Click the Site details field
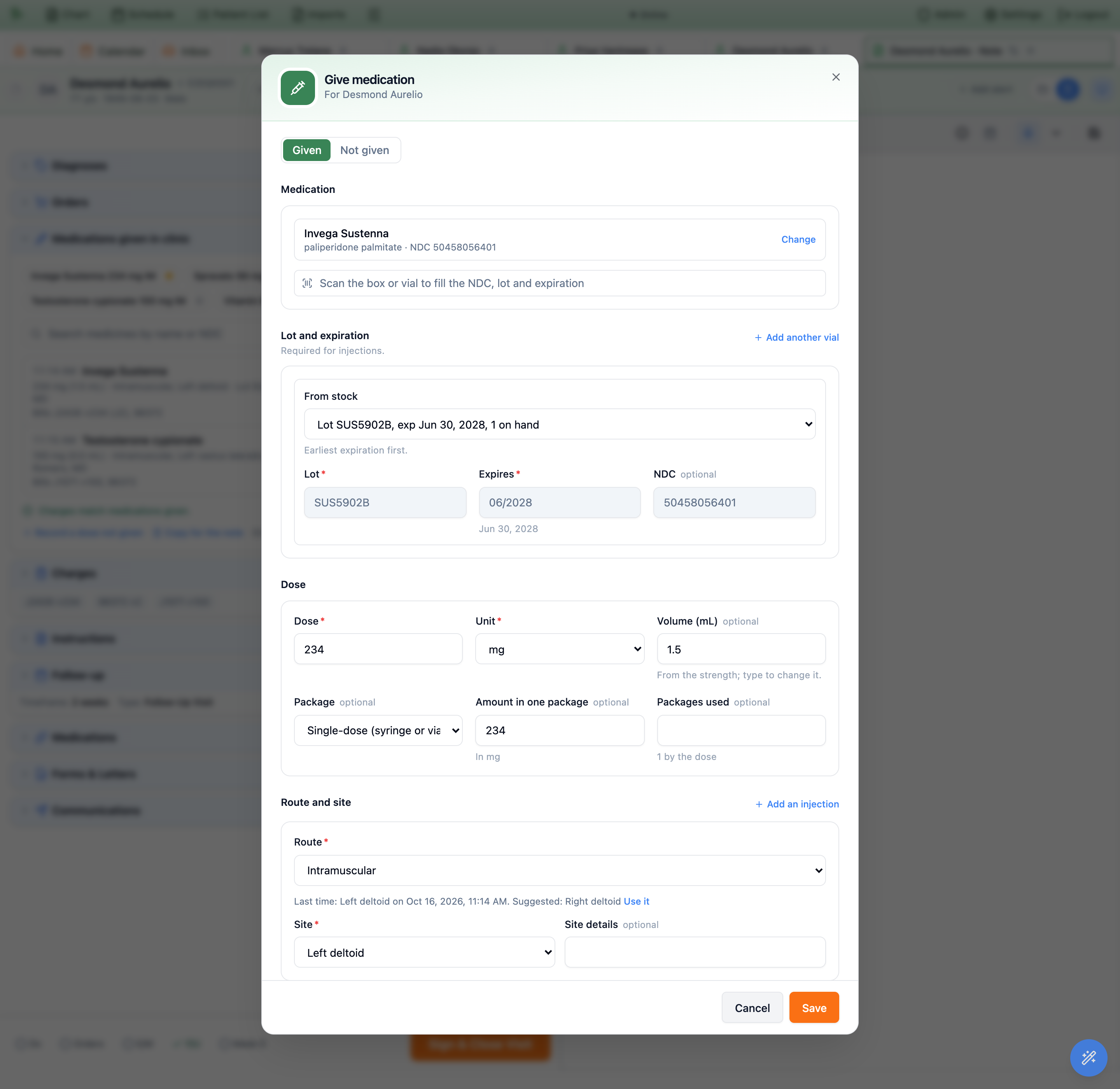Image resolution: width=1120 pixels, height=1089 pixels. pyautogui.click(x=695, y=952)
